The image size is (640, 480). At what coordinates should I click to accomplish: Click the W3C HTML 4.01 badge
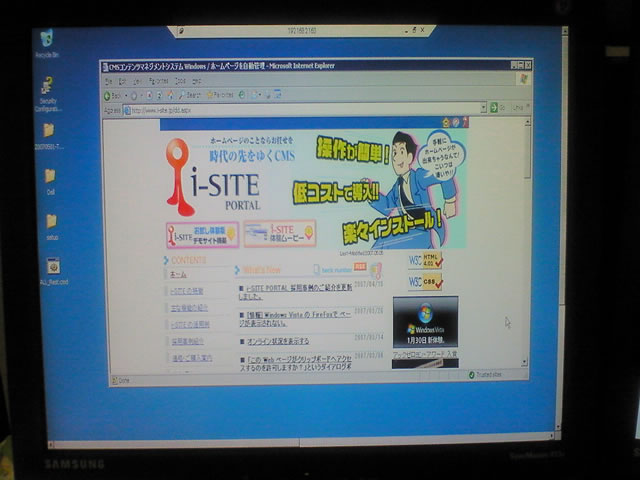click(x=425, y=260)
